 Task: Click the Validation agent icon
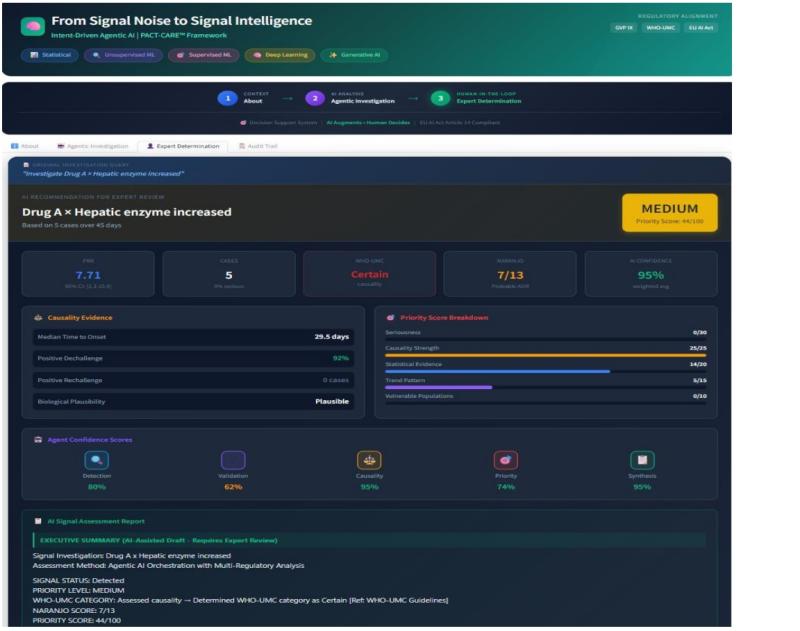233,460
